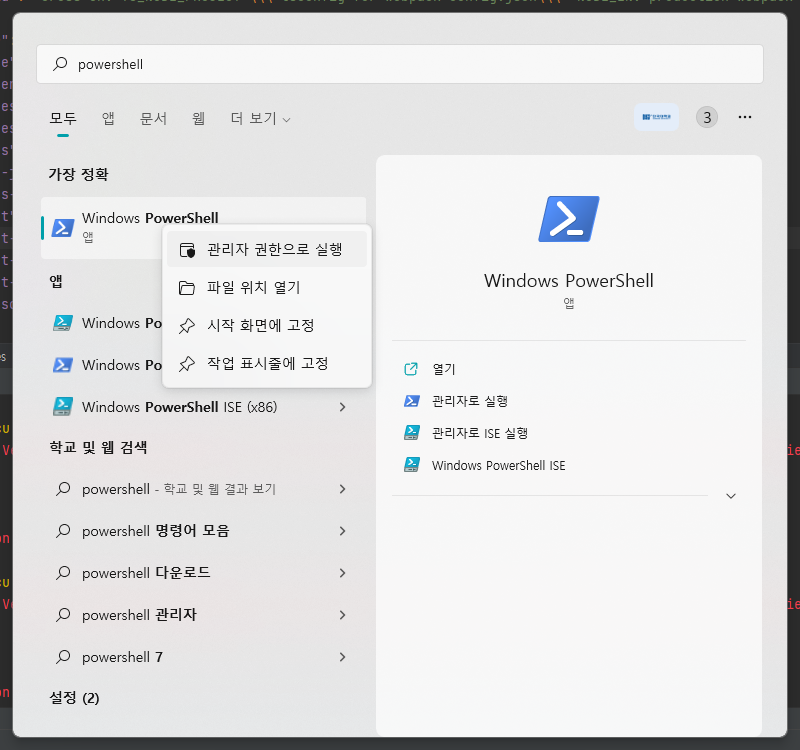Select the Windows PowerShell best match result
This screenshot has height=750, width=800.
point(203,228)
